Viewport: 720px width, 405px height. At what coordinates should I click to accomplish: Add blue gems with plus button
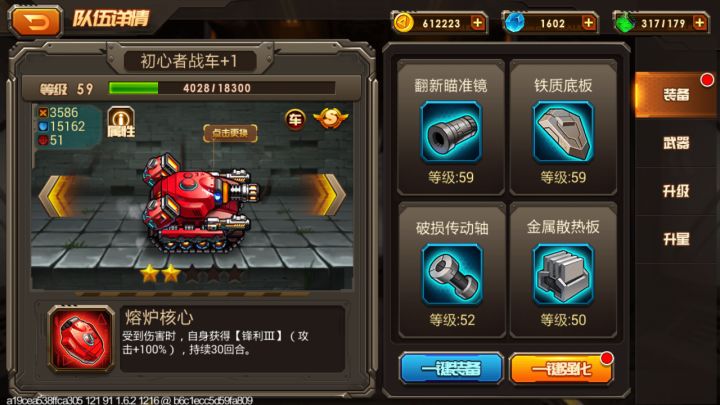(x=588, y=22)
